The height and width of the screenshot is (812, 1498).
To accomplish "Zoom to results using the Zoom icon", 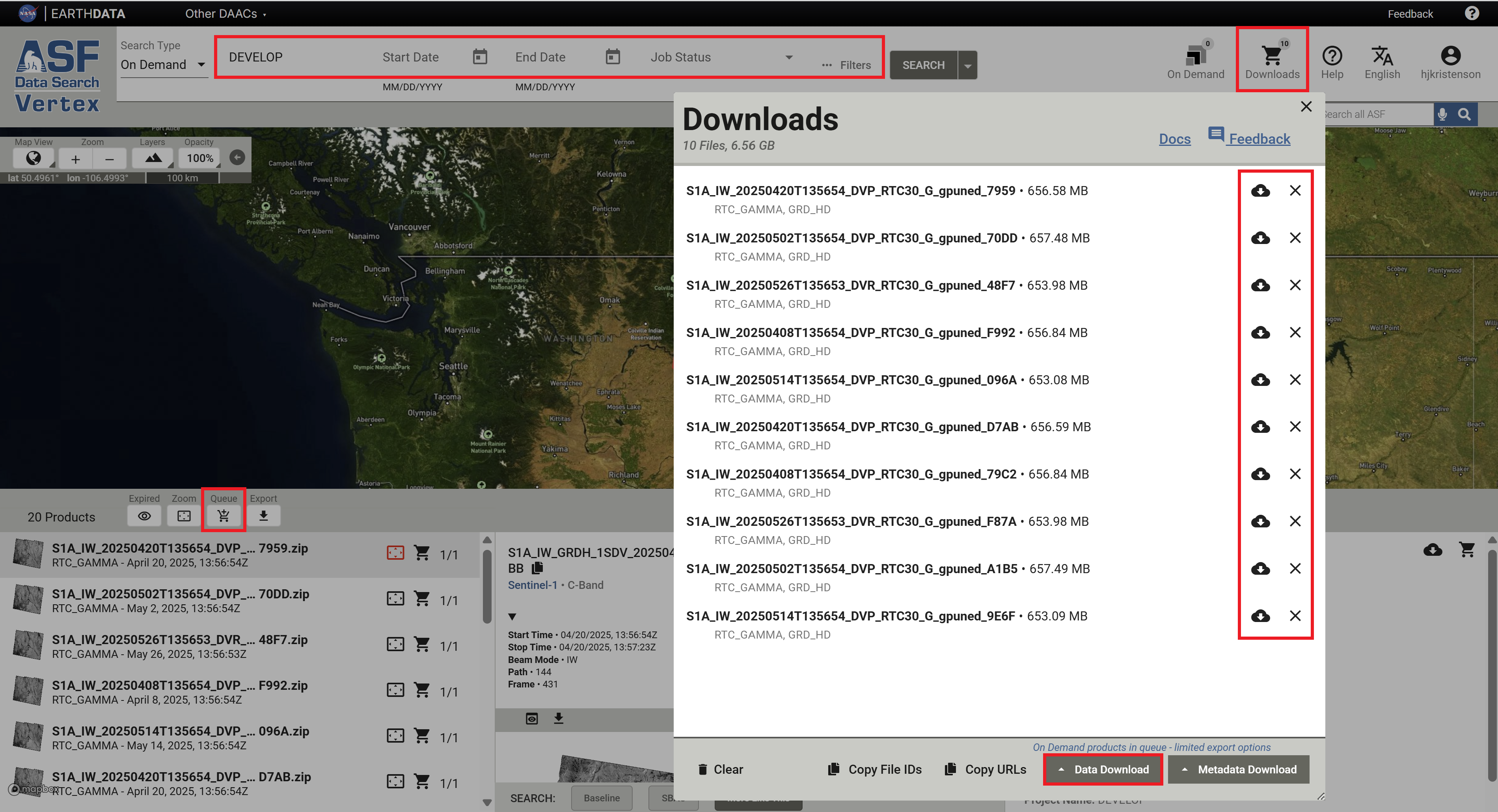I will 184,515.
